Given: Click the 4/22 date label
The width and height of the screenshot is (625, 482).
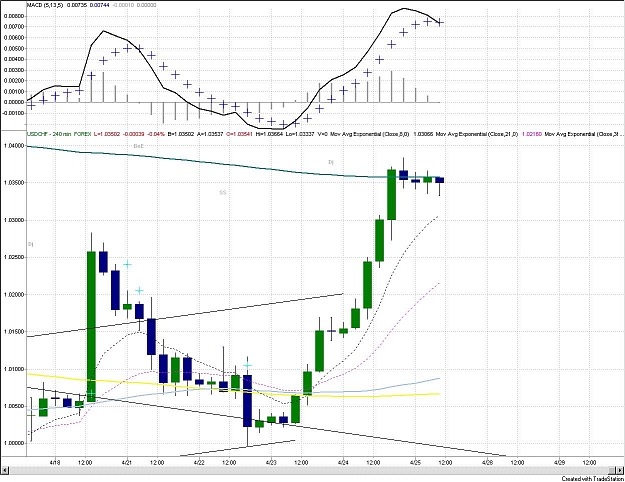Looking at the screenshot, I should (199, 462).
